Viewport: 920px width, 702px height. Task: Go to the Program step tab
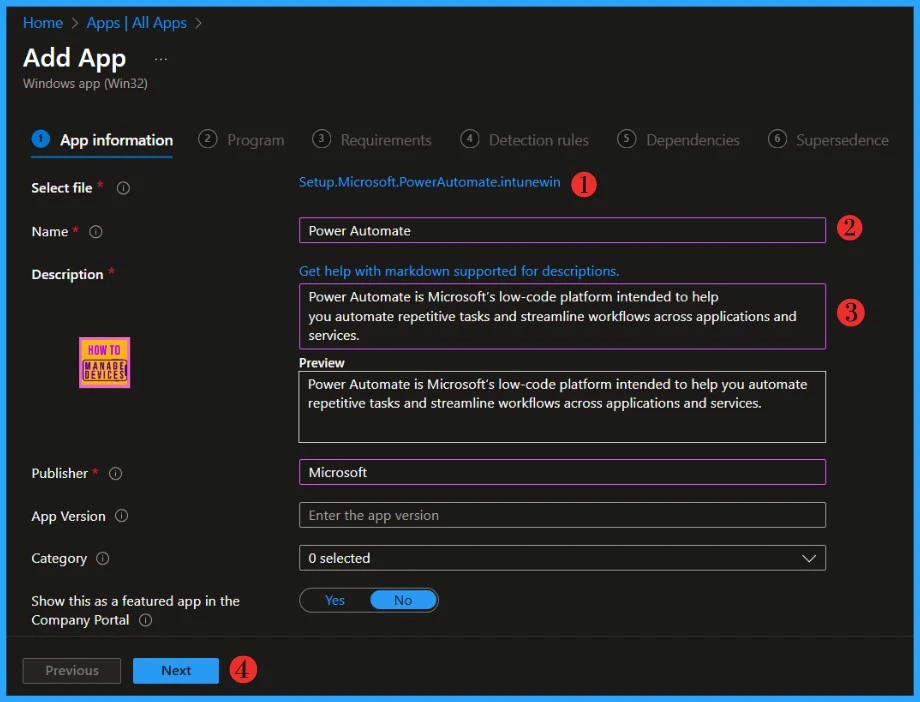[x=241, y=140]
